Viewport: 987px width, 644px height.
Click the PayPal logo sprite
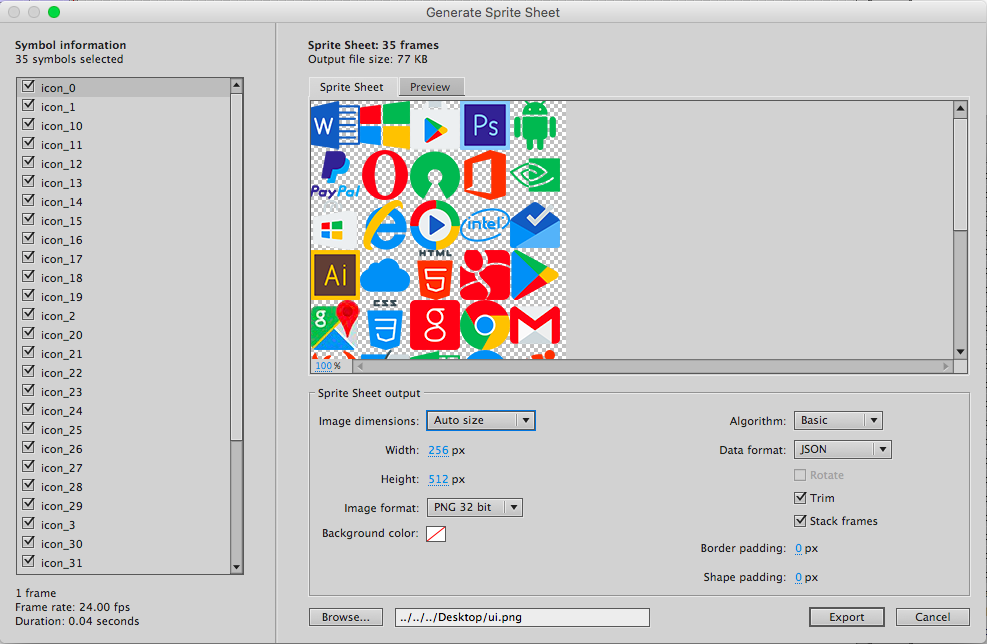335,175
